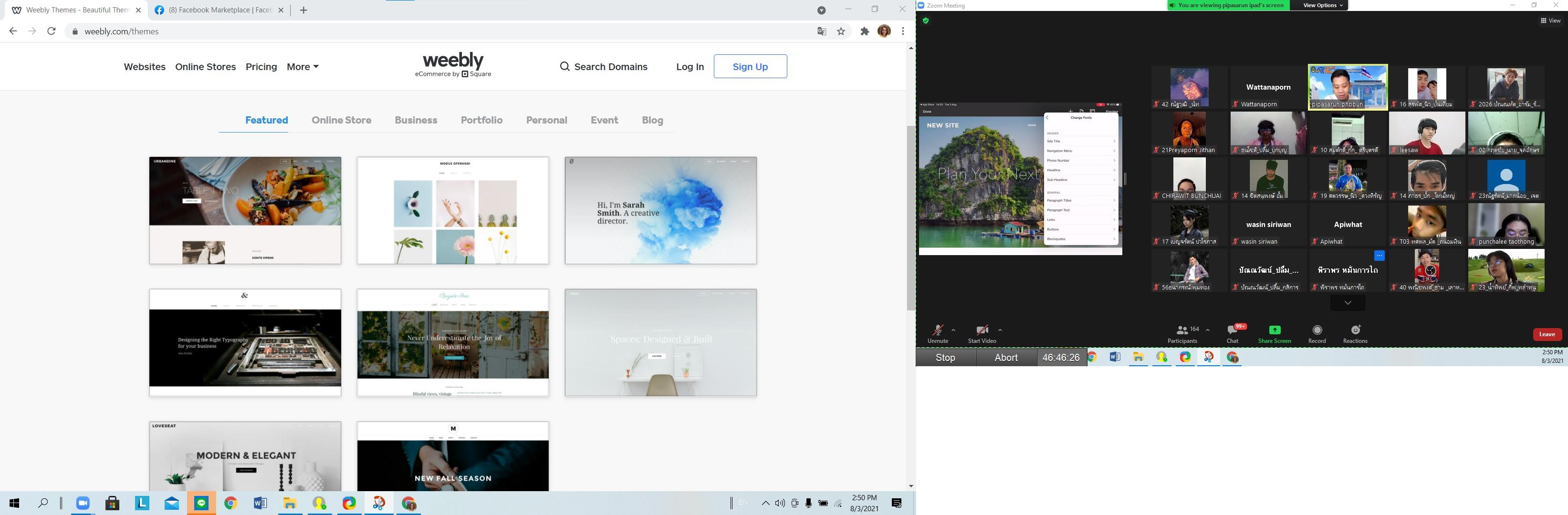The width and height of the screenshot is (1568, 515).
Task: Unmute microphone in Zoom
Action: pyautogui.click(x=937, y=334)
